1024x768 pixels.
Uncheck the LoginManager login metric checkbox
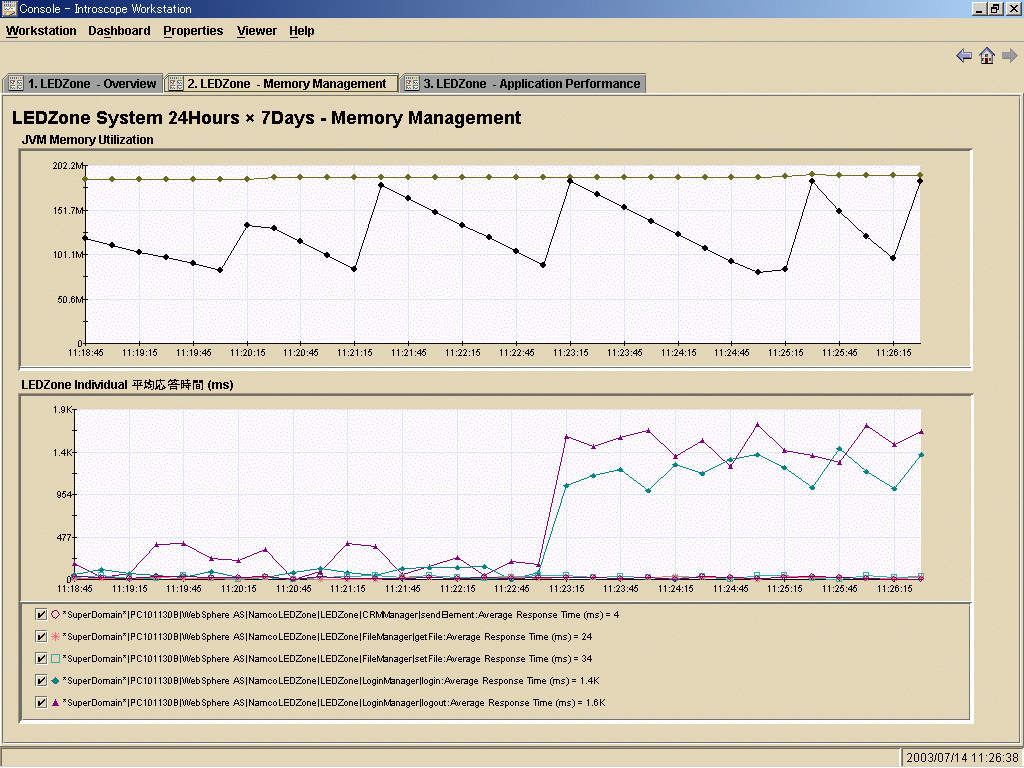(x=40, y=680)
